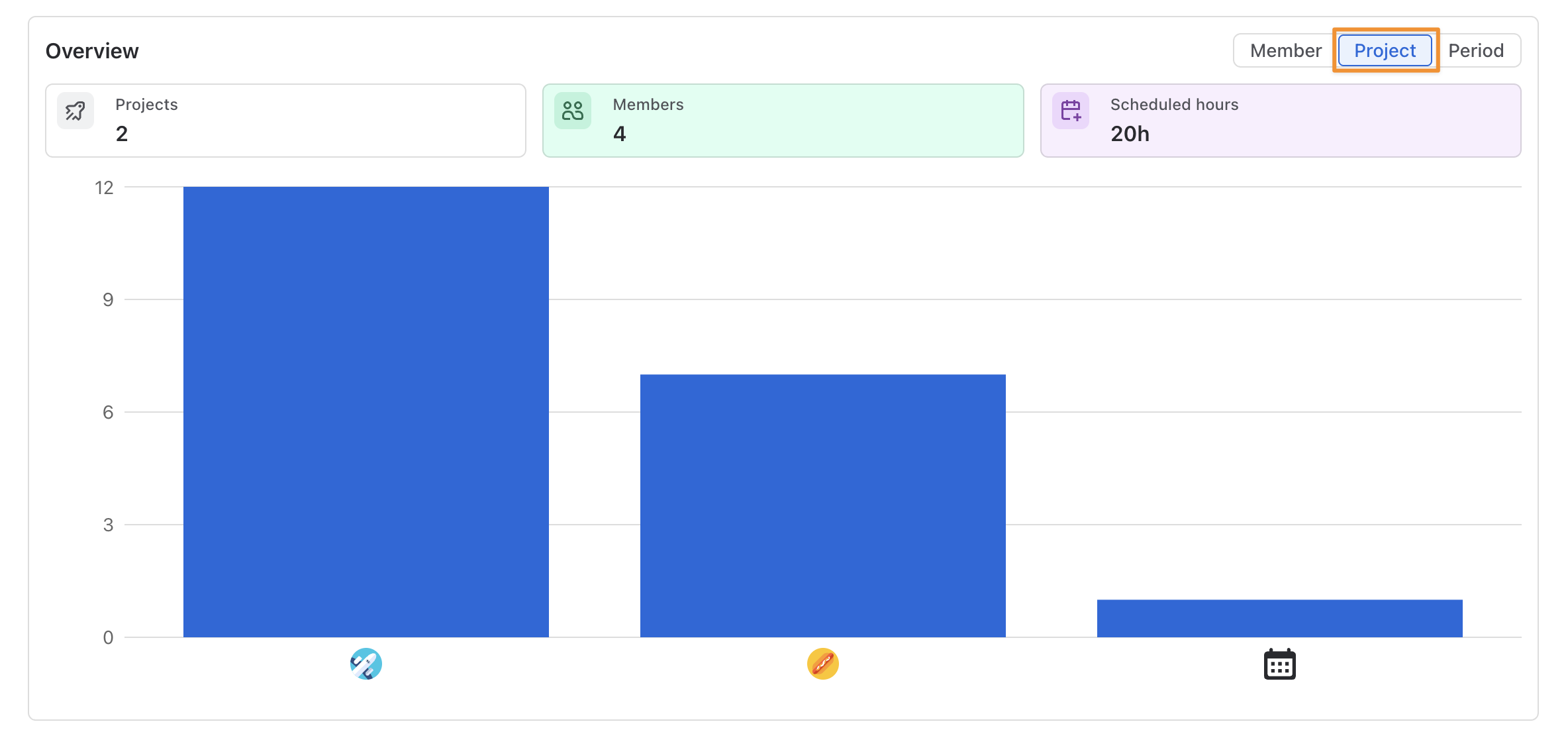Open the Projects summary card
The height and width of the screenshot is (734, 1568).
286,121
